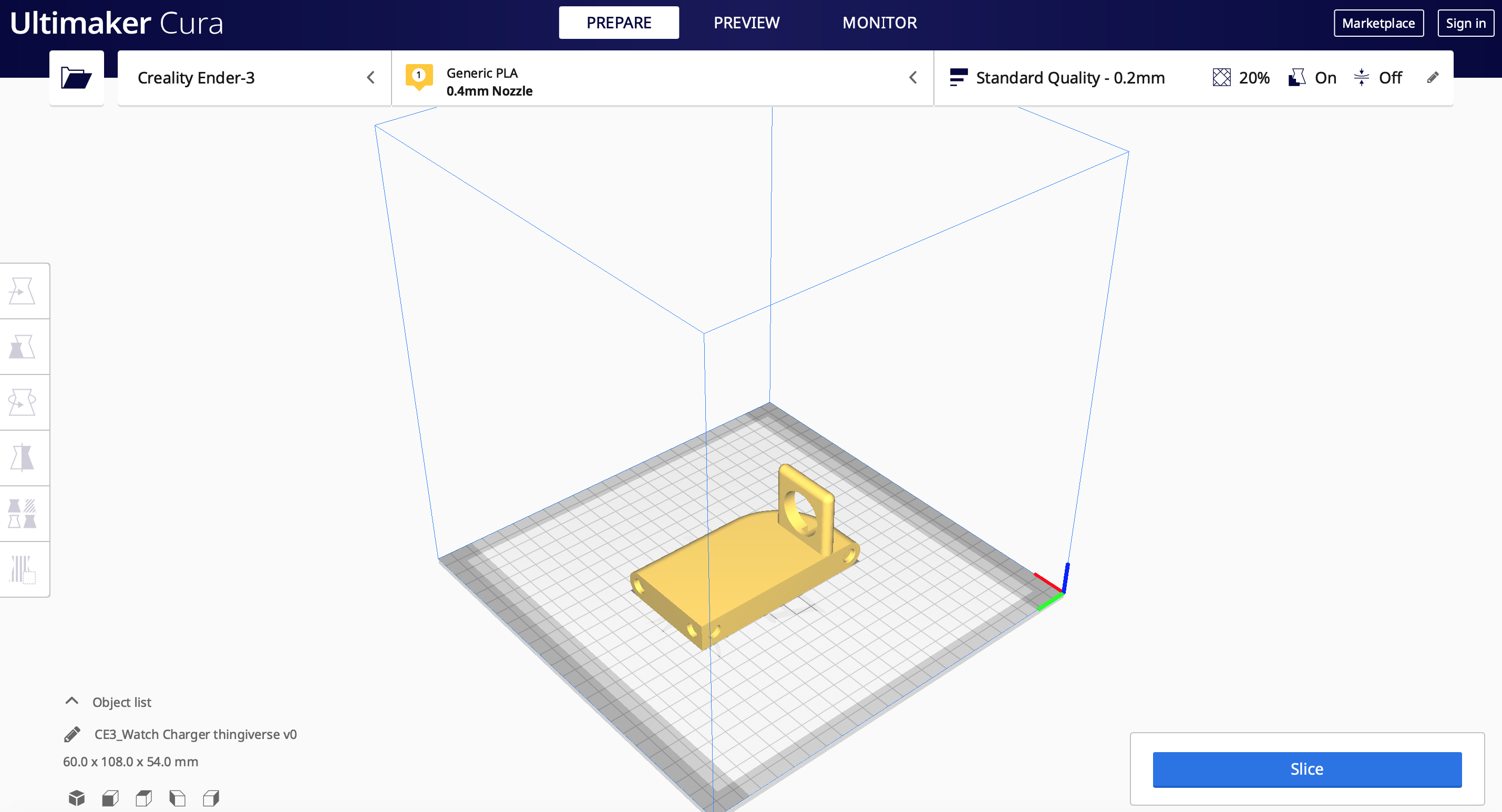Expand the Generic PLA material dropdown
The image size is (1502, 812).
click(662, 81)
